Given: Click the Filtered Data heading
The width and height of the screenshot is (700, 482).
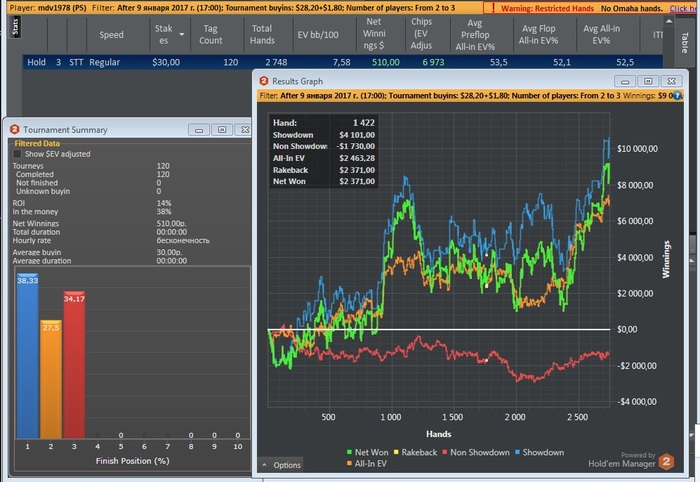Looking at the screenshot, I should 37,143.
